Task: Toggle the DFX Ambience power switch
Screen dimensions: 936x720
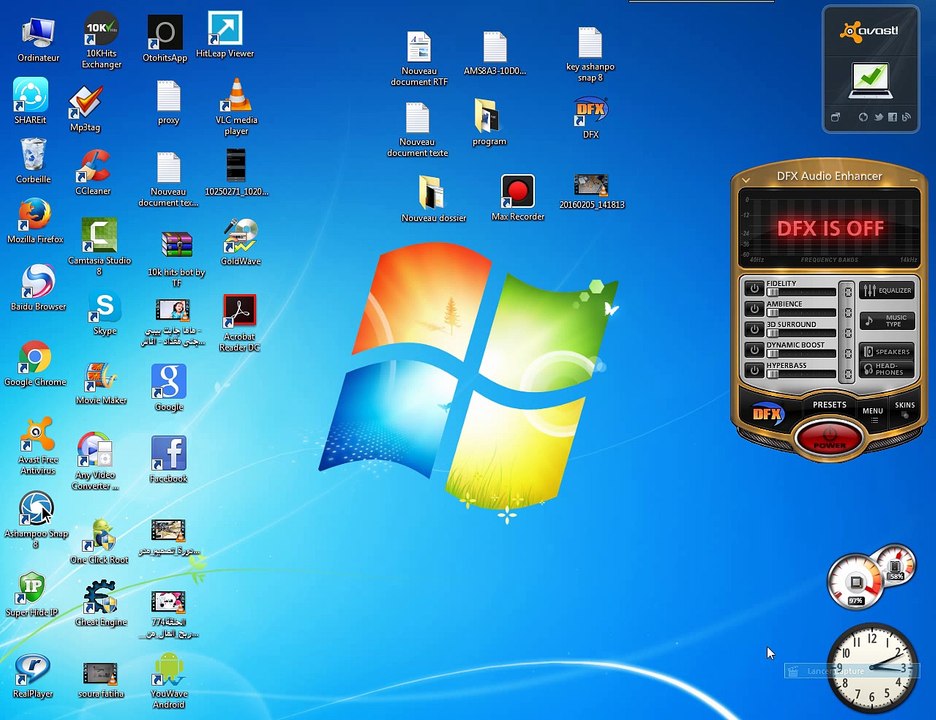Action: (754, 309)
